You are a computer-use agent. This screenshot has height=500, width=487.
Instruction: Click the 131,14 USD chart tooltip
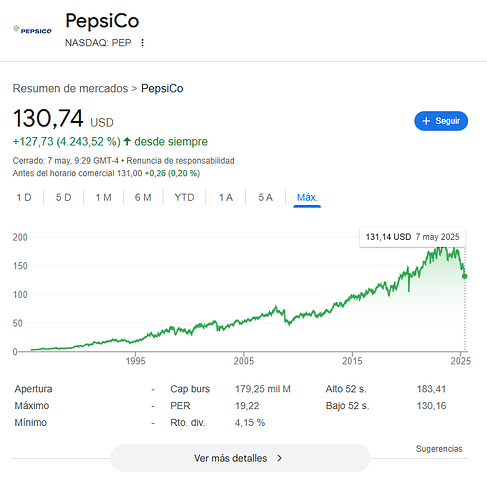[412, 237]
